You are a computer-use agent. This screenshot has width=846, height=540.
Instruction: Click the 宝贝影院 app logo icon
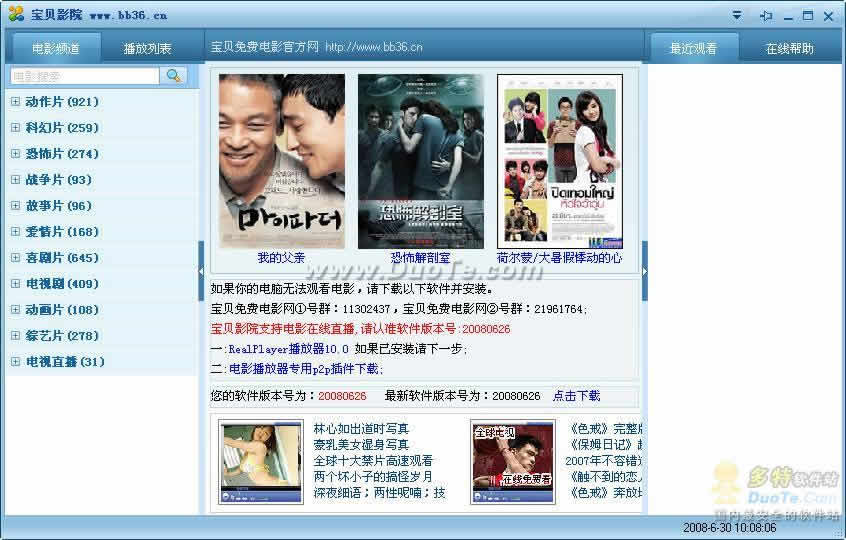[16, 13]
